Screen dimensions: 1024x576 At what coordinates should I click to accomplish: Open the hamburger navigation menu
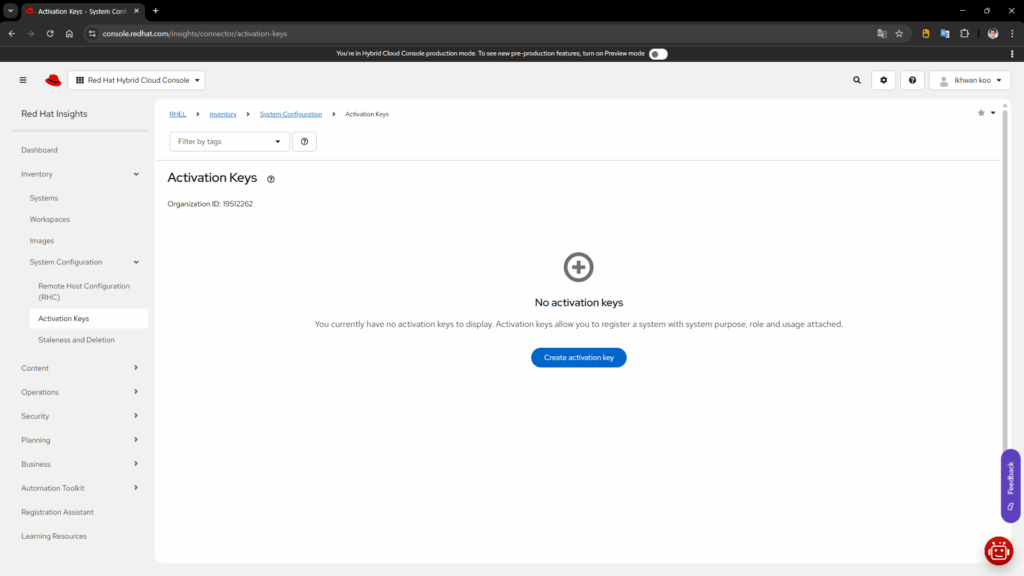(23, 80)
